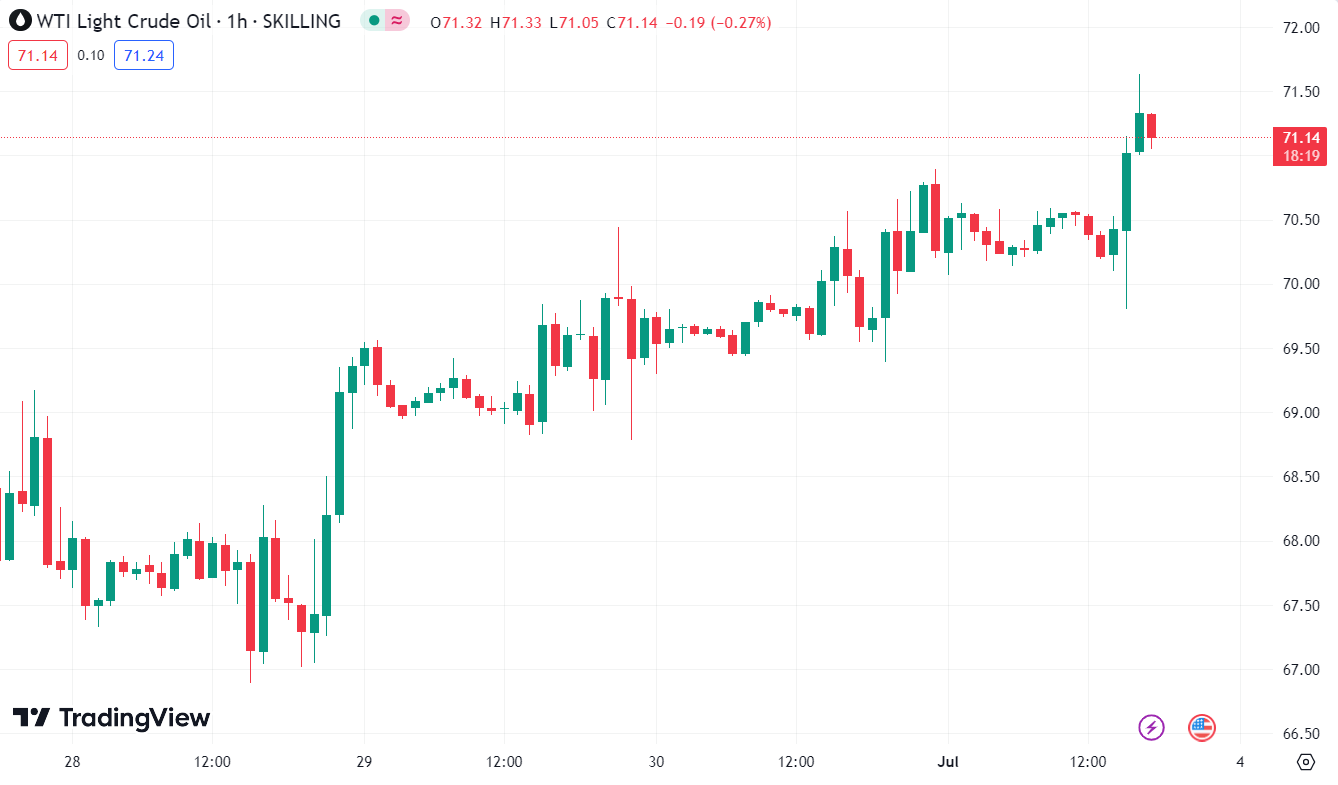Click the TradingView logo
1338x785 pixels.
[111, 717]
